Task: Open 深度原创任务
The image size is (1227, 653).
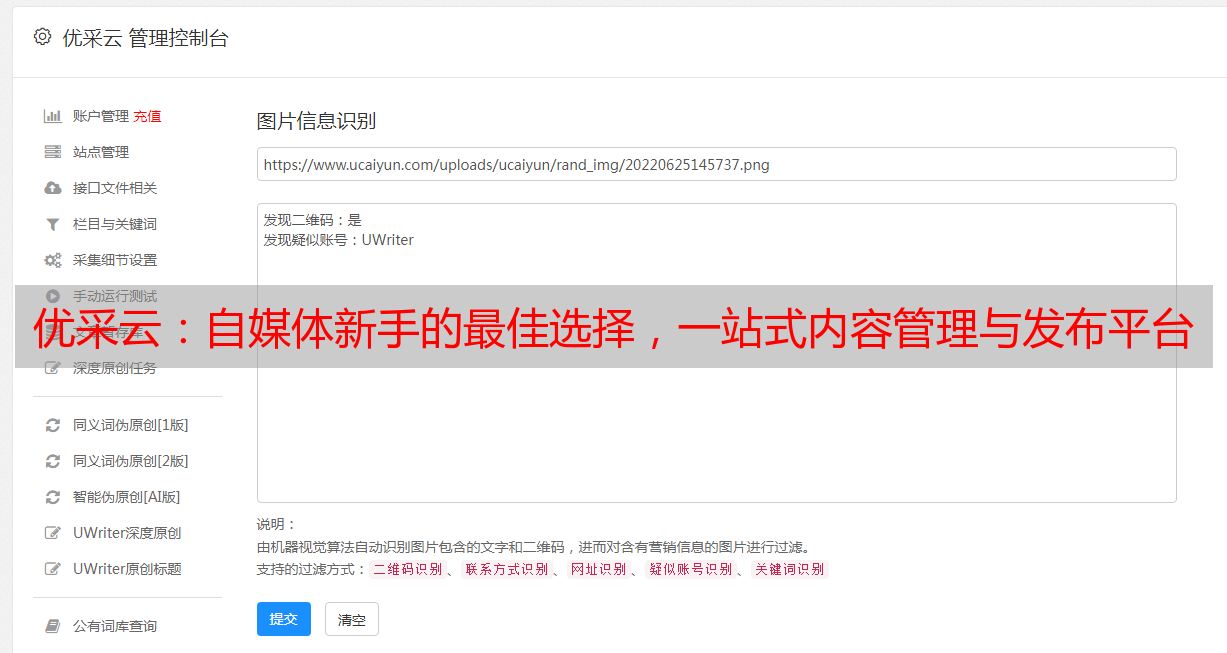Action: (x=115, y=368)
